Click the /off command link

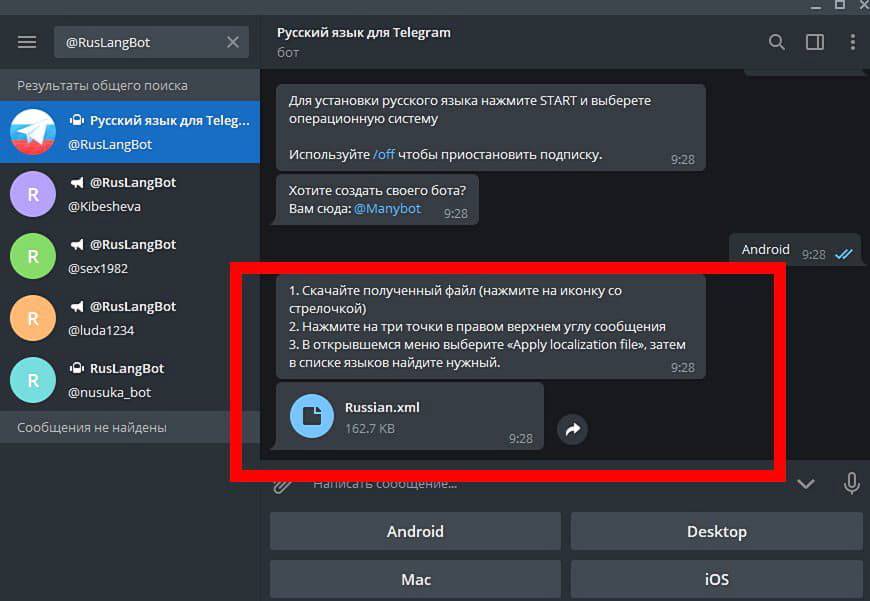(x=384, y=155)
